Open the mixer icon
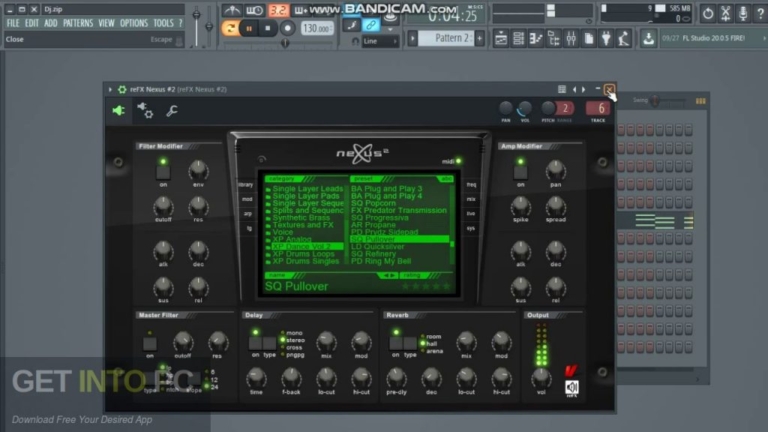The image size is (768, 432). pos(571,38)
